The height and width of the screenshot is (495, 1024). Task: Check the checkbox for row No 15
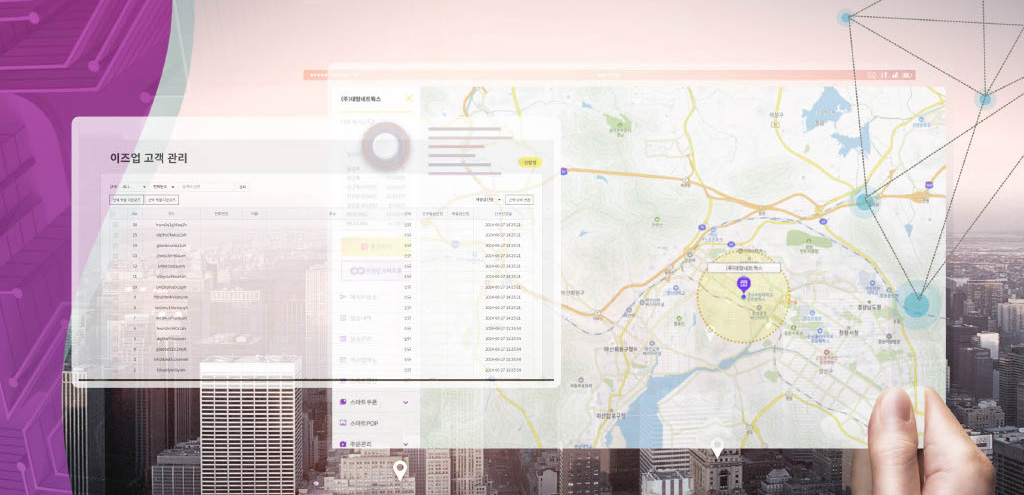(116, 235)
